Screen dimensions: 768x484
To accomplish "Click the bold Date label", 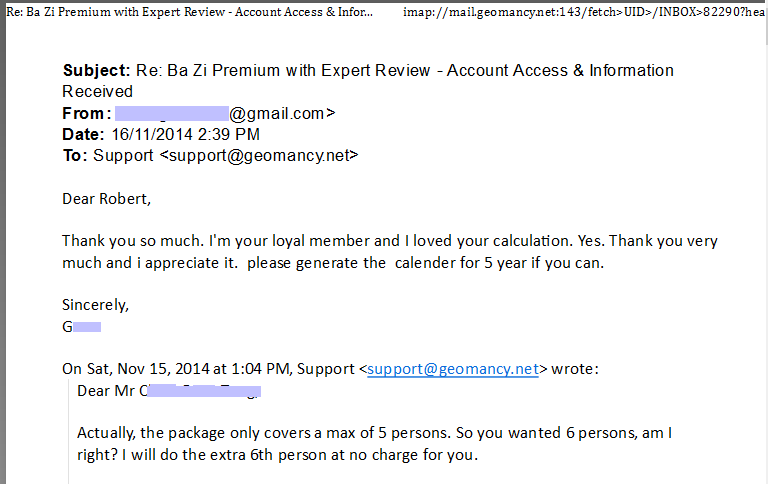I will [83, 135].
